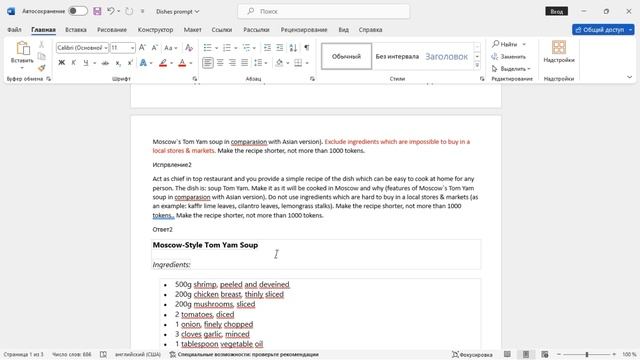Increase the font size
The width and height of the screenshot is (640, 360).
142,48
